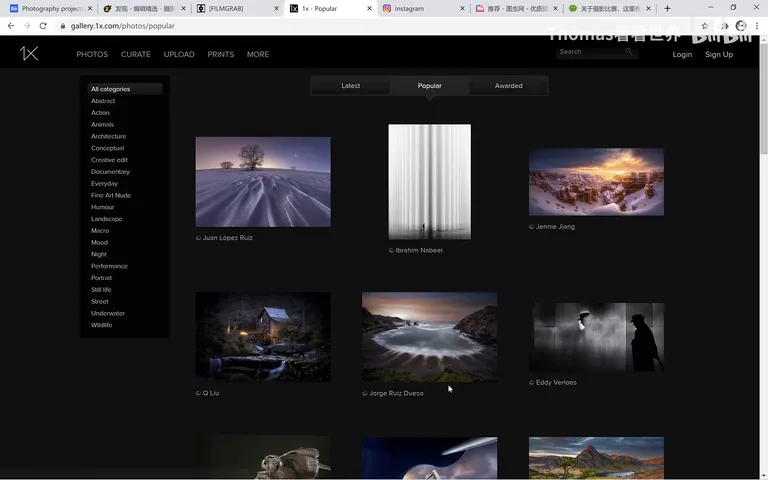The image size is (768, 480).
Task: Open the coastal cove seascape photo
Action: pos(430,337)
